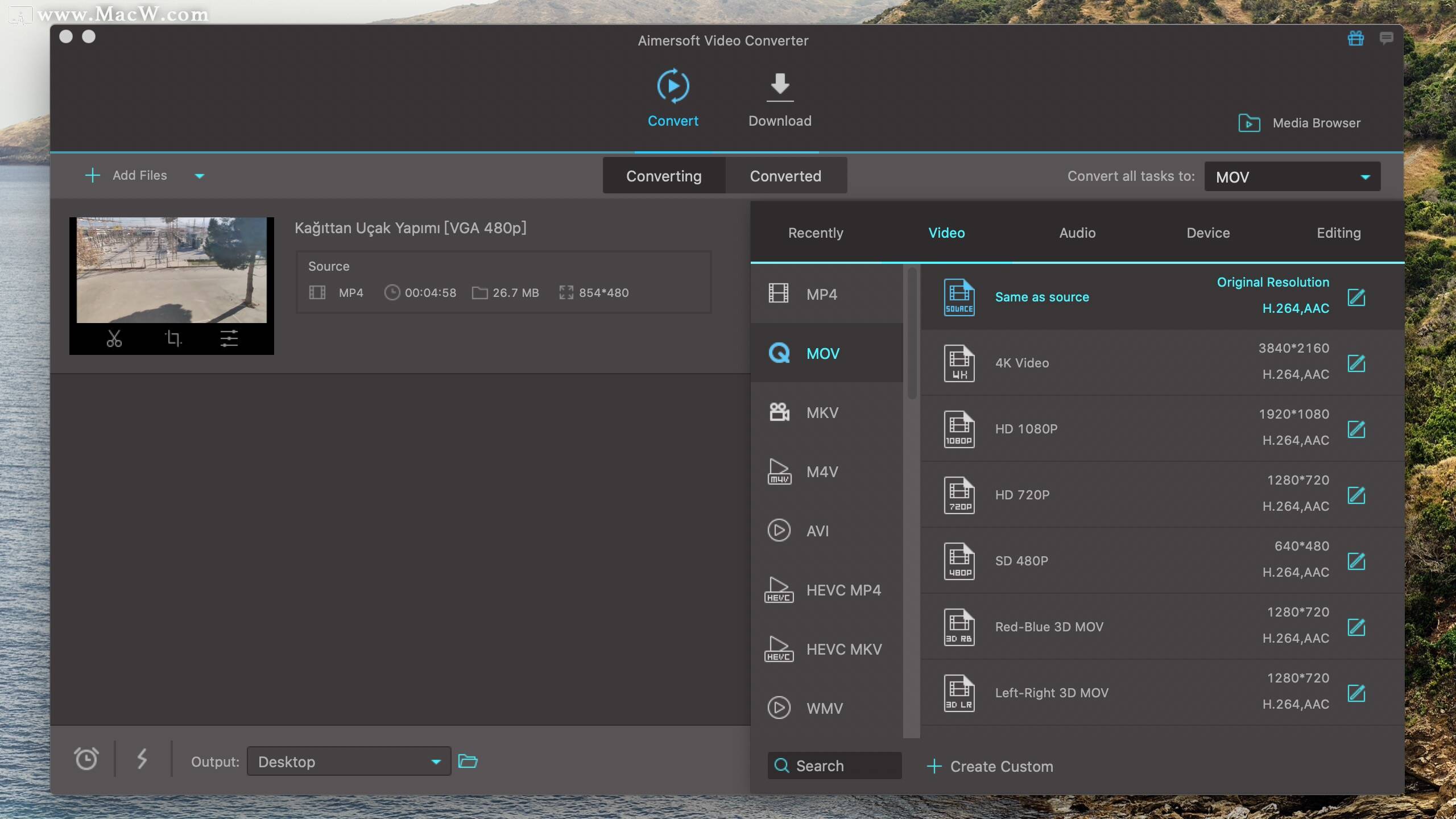Select the Audio tab
1456x819 pixels.
pos(1077,233)
